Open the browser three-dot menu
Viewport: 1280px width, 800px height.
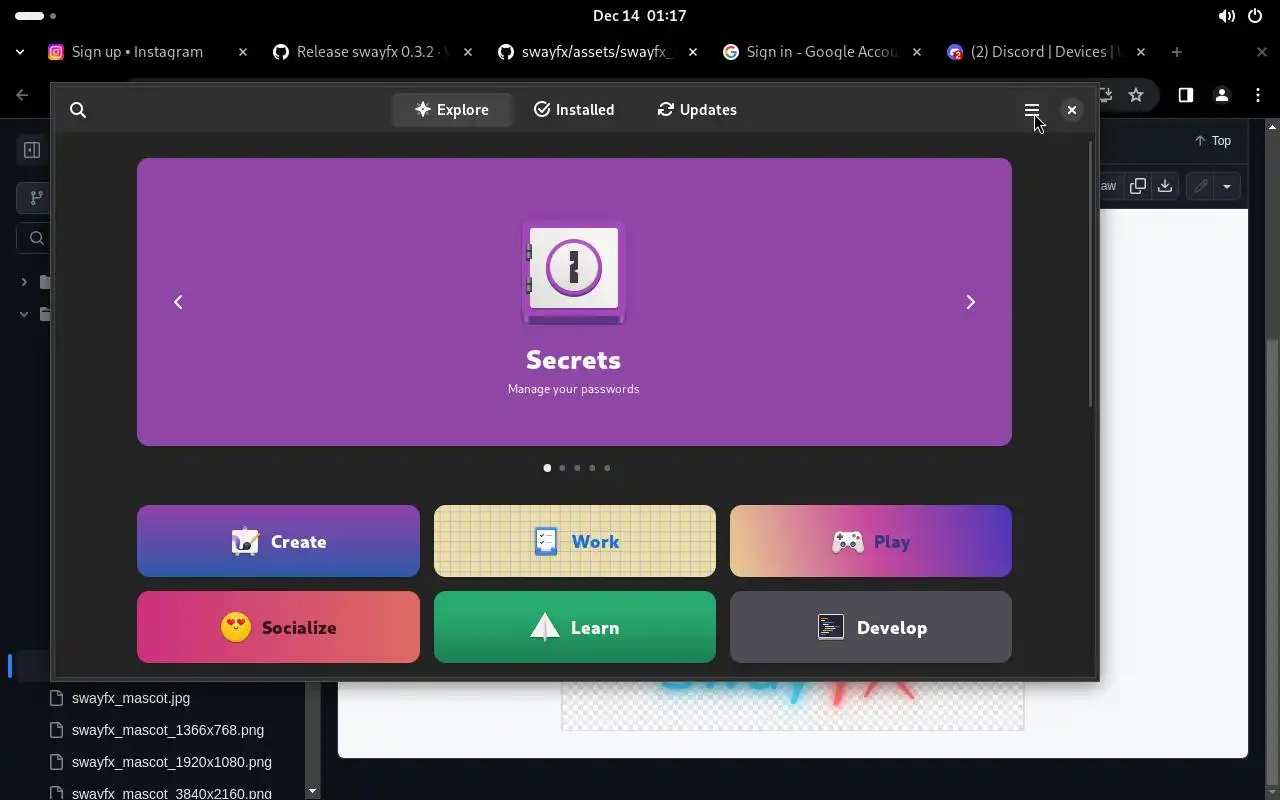(1257, 95)
